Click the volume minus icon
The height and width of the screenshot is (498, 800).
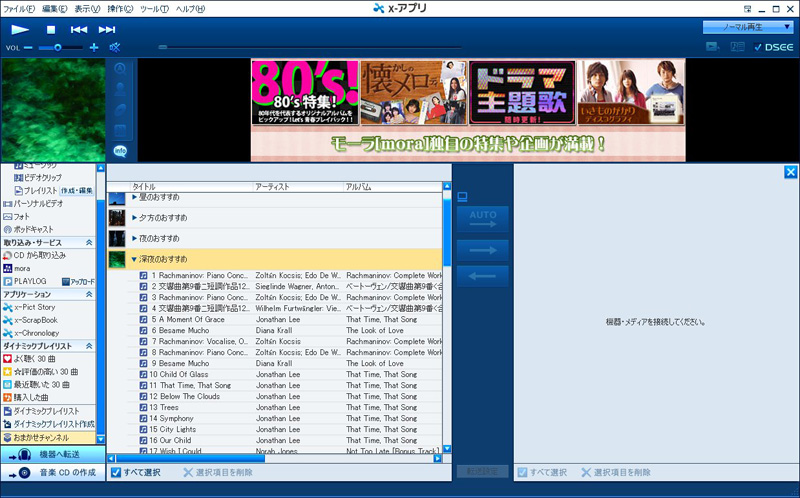28,47
